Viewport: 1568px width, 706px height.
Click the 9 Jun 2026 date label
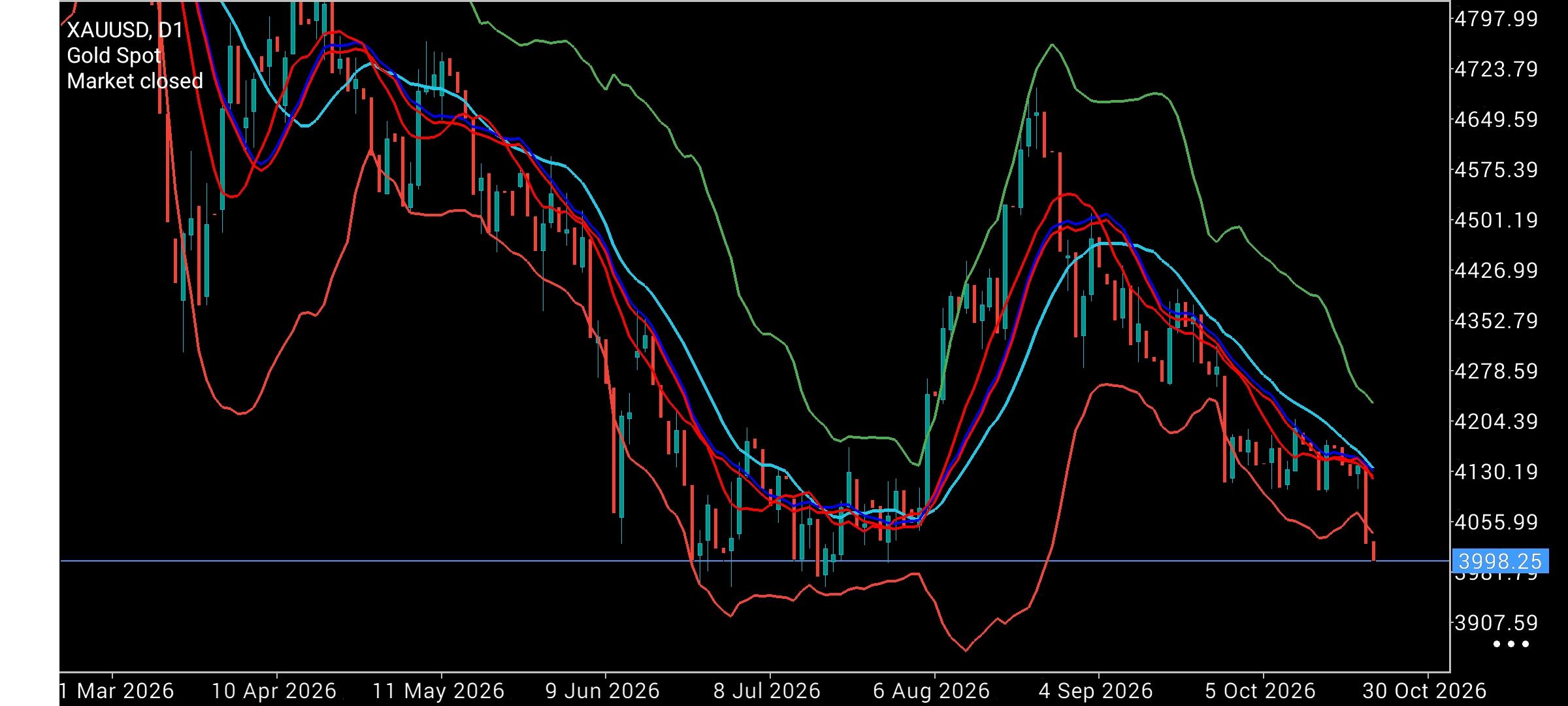pos(603,691)
